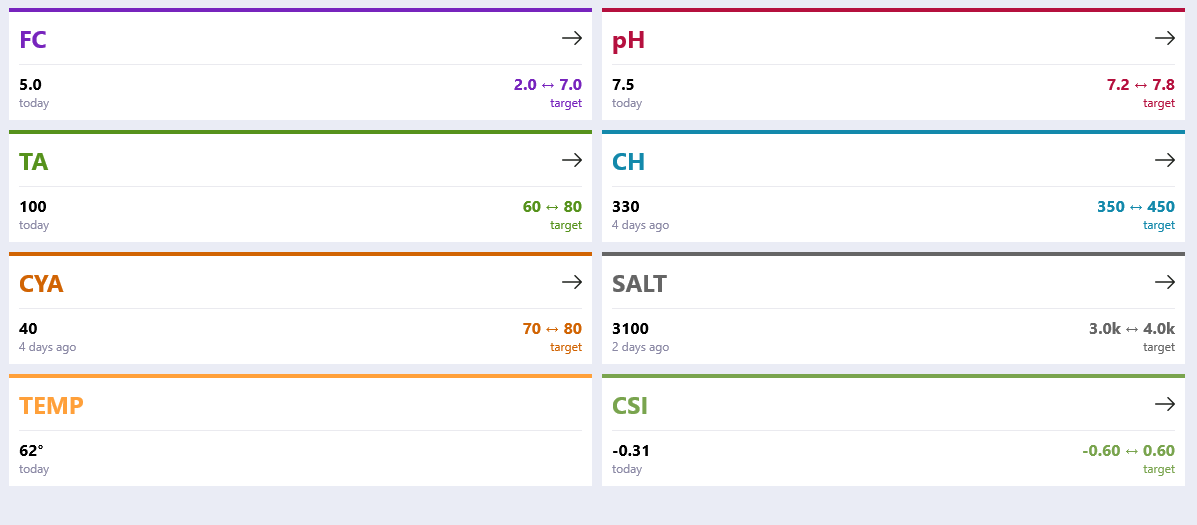Open the CYA heading
The width and height of the screenshot is (1197, 525).
click(41, 283)
